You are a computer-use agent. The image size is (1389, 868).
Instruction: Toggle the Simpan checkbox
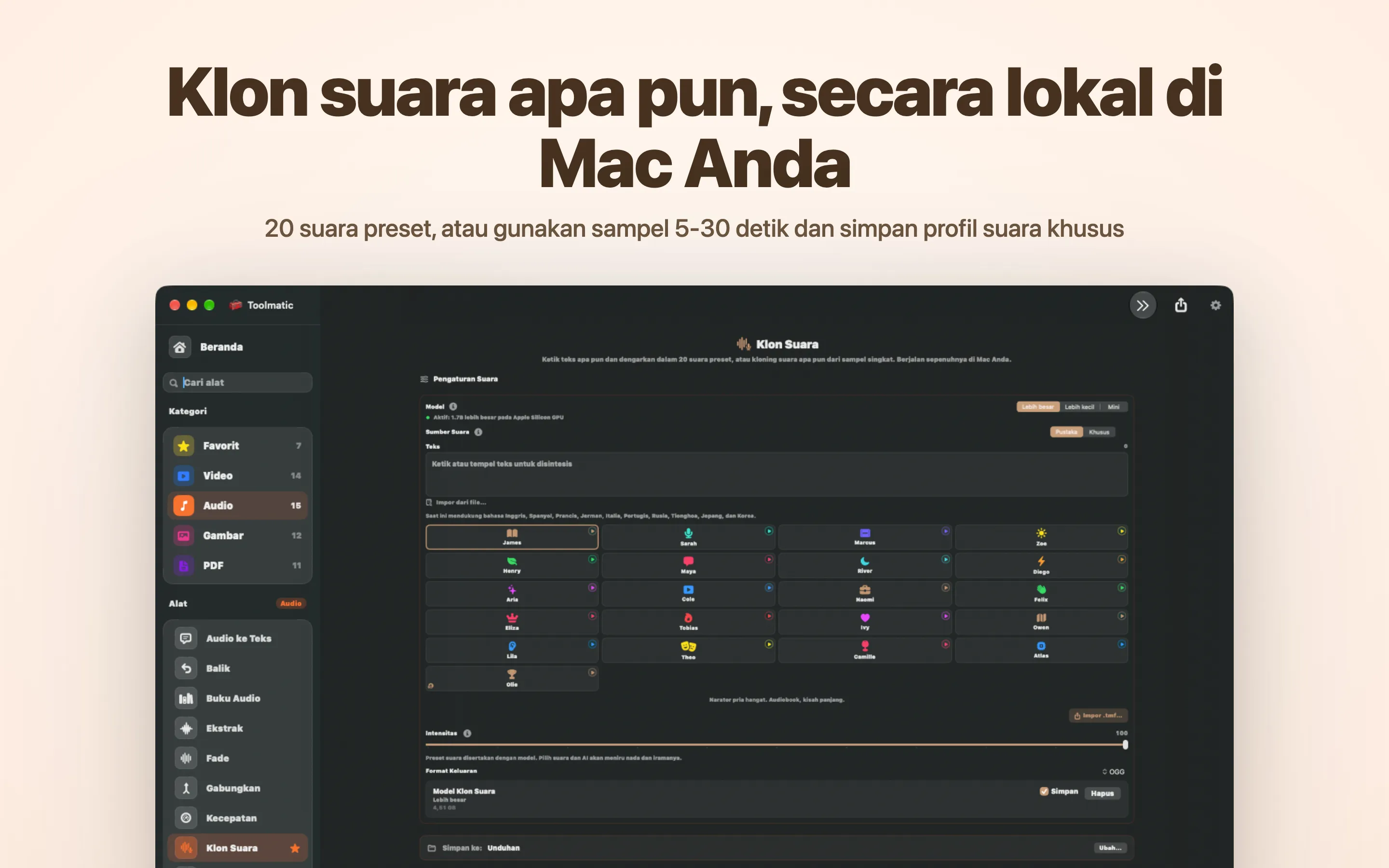point(1044,791)
